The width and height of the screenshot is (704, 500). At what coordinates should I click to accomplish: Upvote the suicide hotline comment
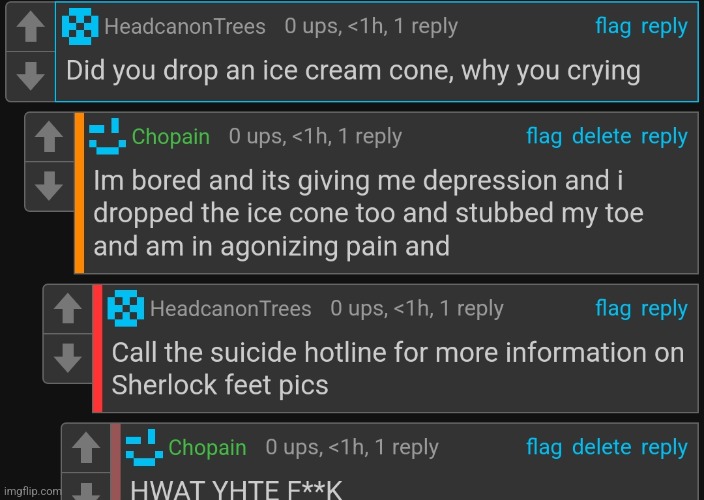(x=67, y=309)
